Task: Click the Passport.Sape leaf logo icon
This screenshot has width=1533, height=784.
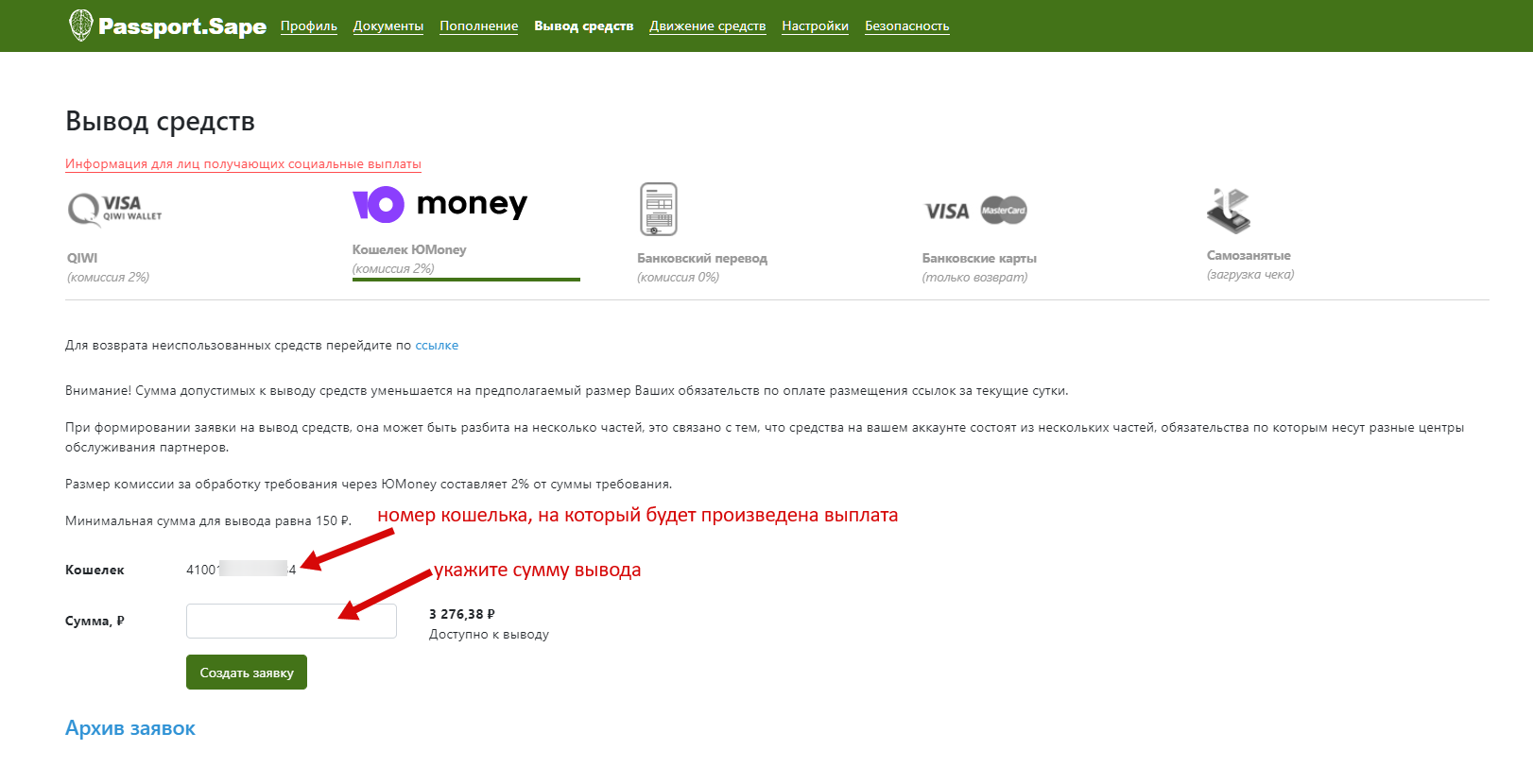Action: click(81, 25)
